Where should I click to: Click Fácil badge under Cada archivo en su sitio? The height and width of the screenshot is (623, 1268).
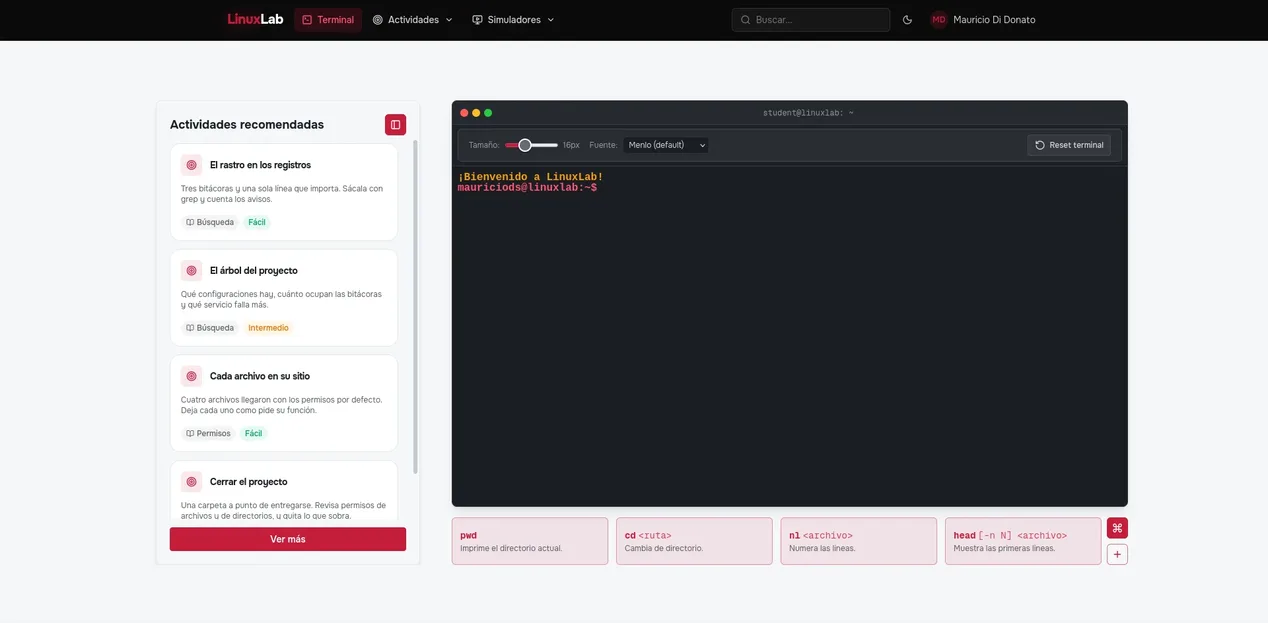point(254,434)
